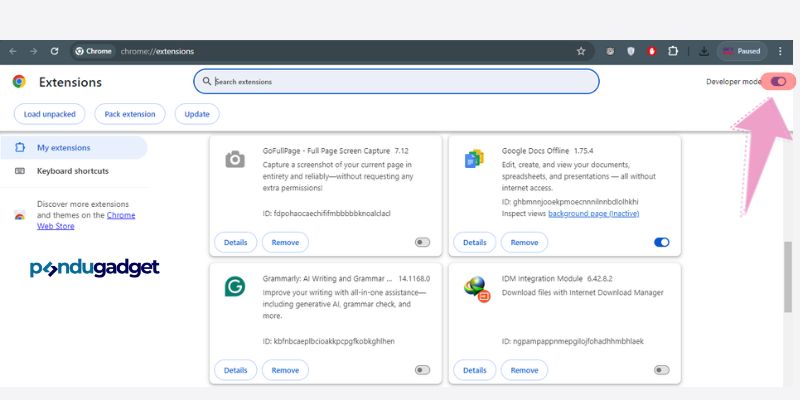Click the IDM Integration Module title text

pos(542,279)
